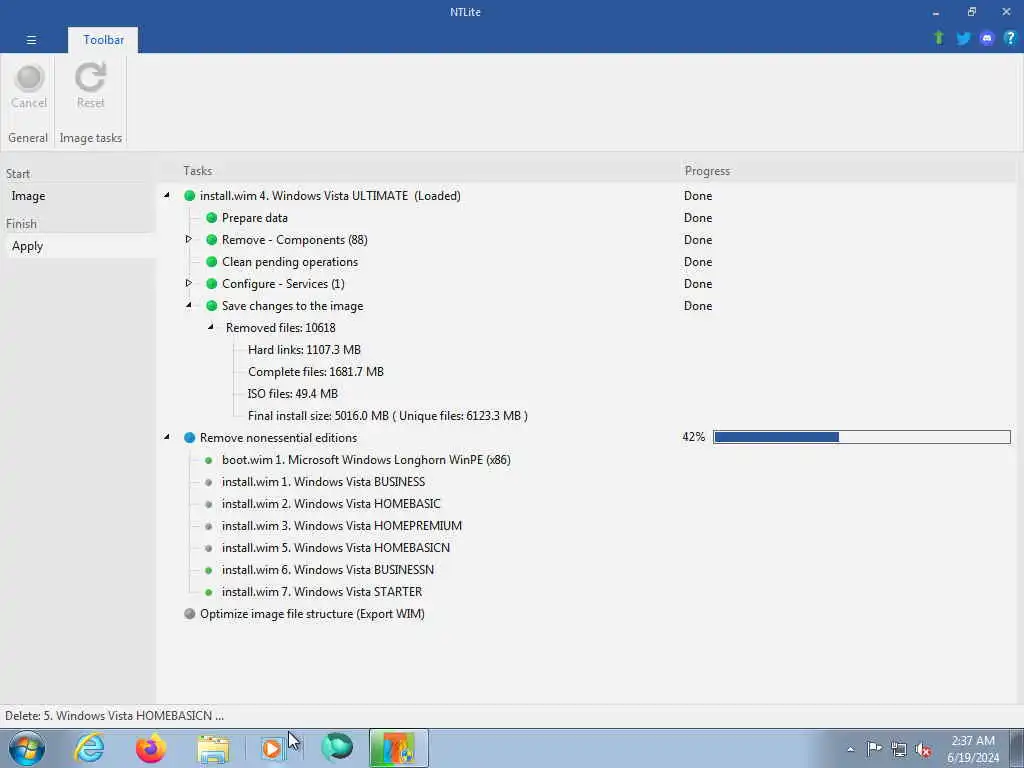Click the green dot beside Windows Vista STARTER
The image size is (1024, 768).
pyautogui.click(x=208, y=592)
